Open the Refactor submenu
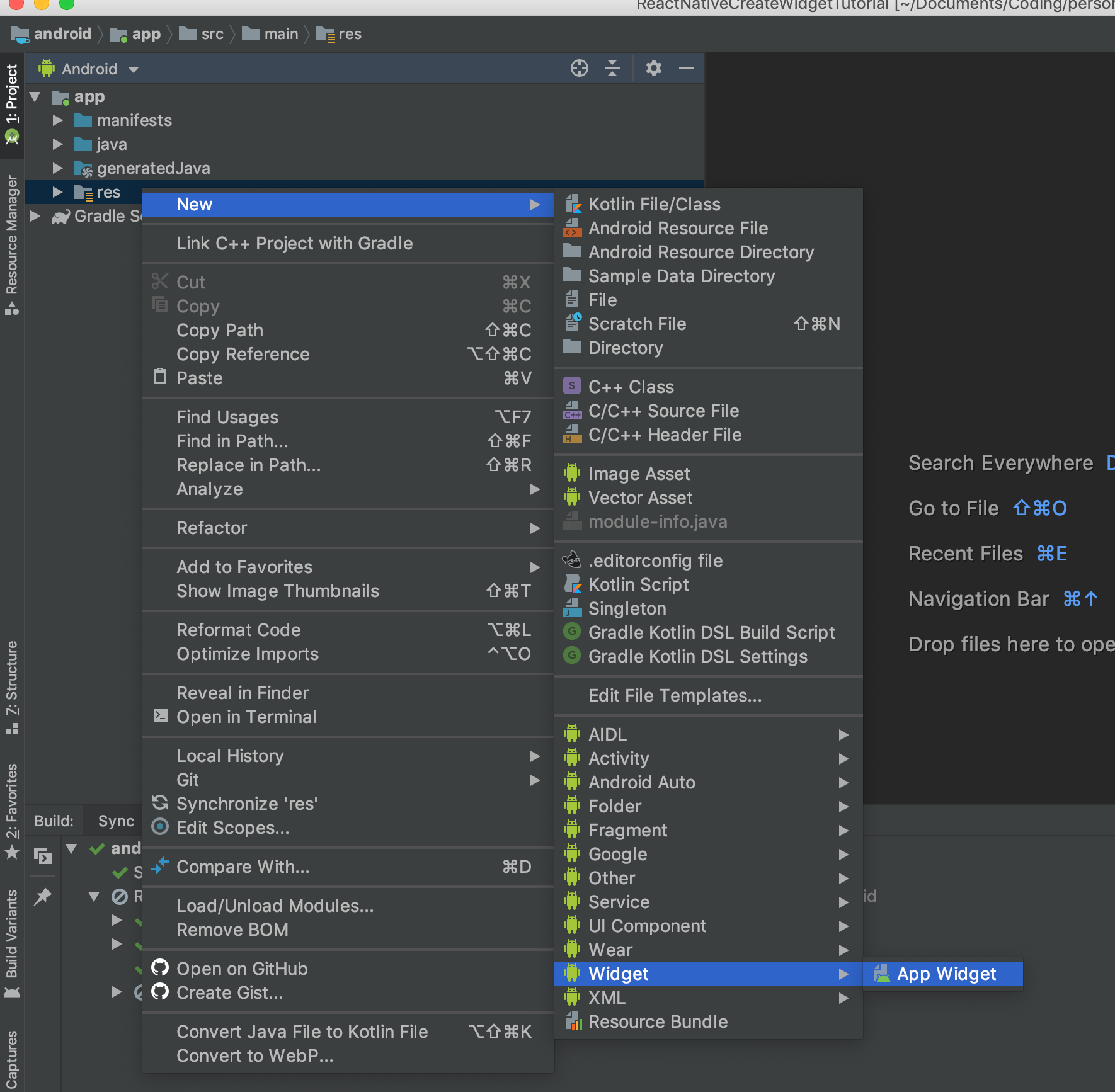Screen dimensions: 1115x1092 (x=348, y=528)
